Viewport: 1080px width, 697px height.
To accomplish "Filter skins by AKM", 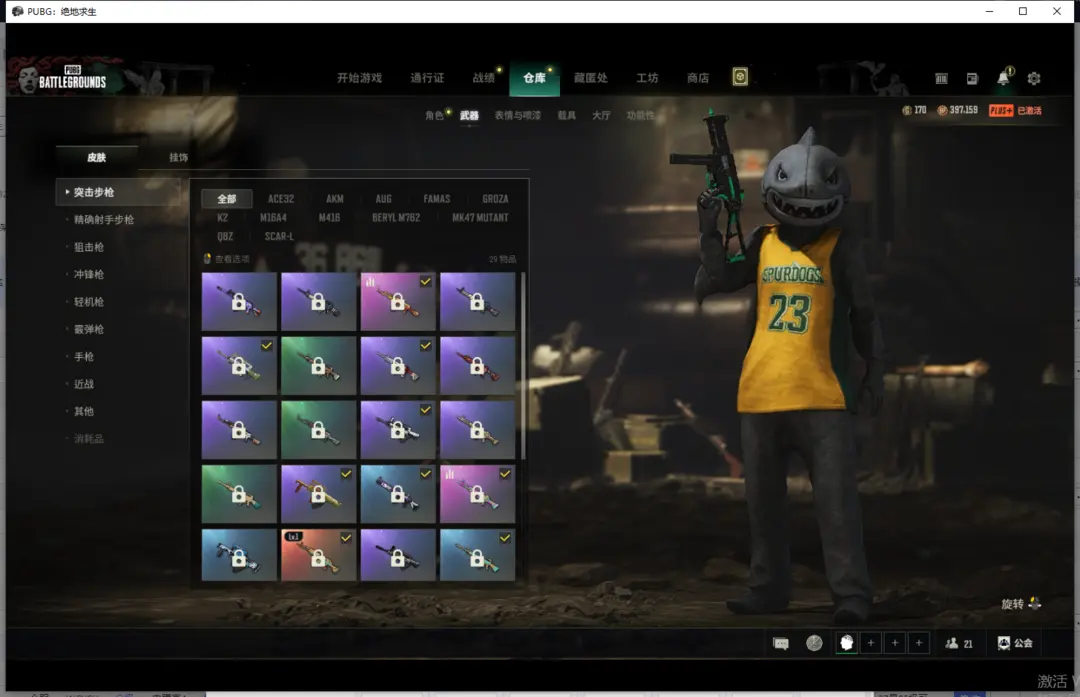I will pyautogui.click(x=335, y=199).
